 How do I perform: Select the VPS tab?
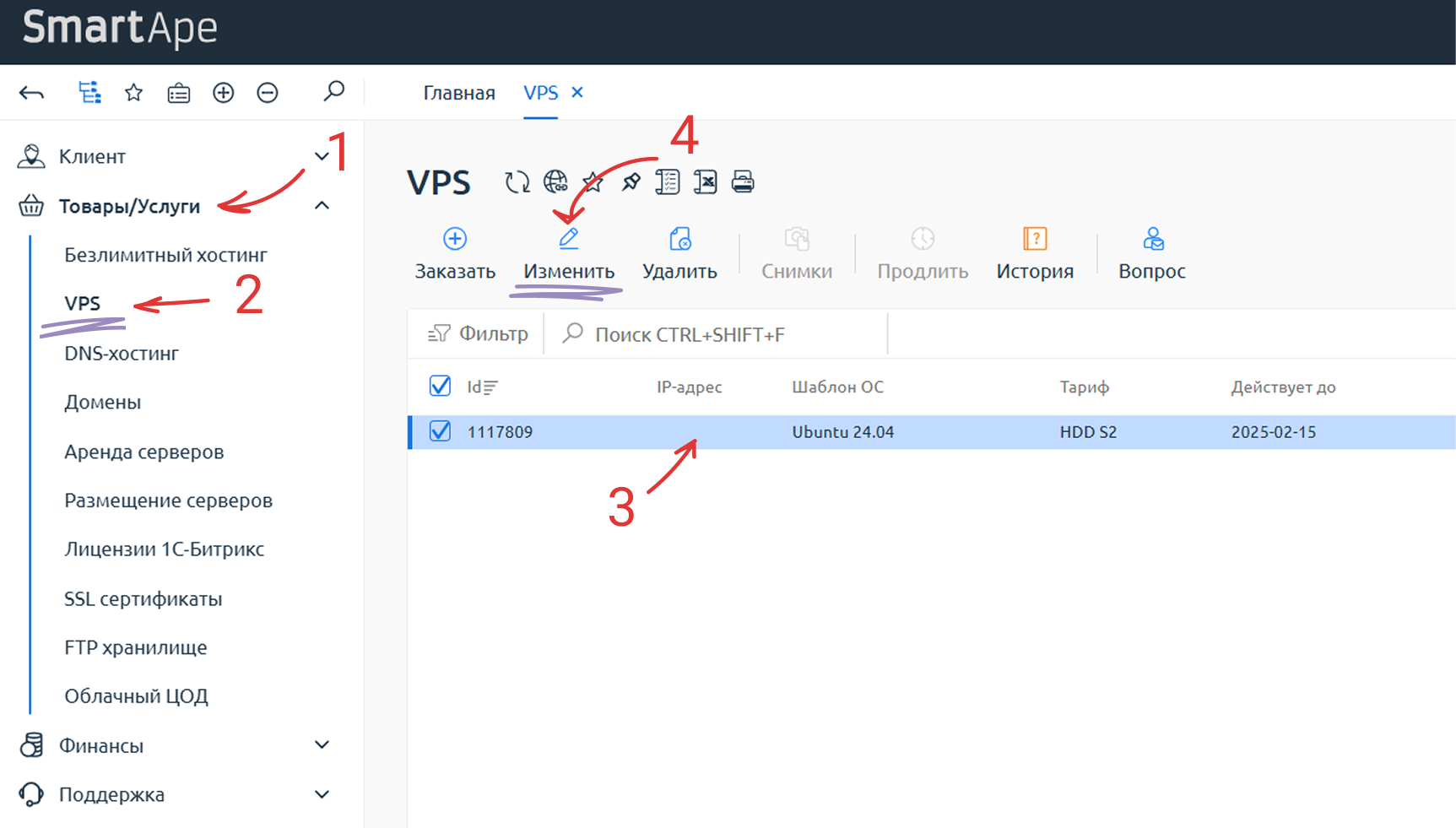coord(541,93)
